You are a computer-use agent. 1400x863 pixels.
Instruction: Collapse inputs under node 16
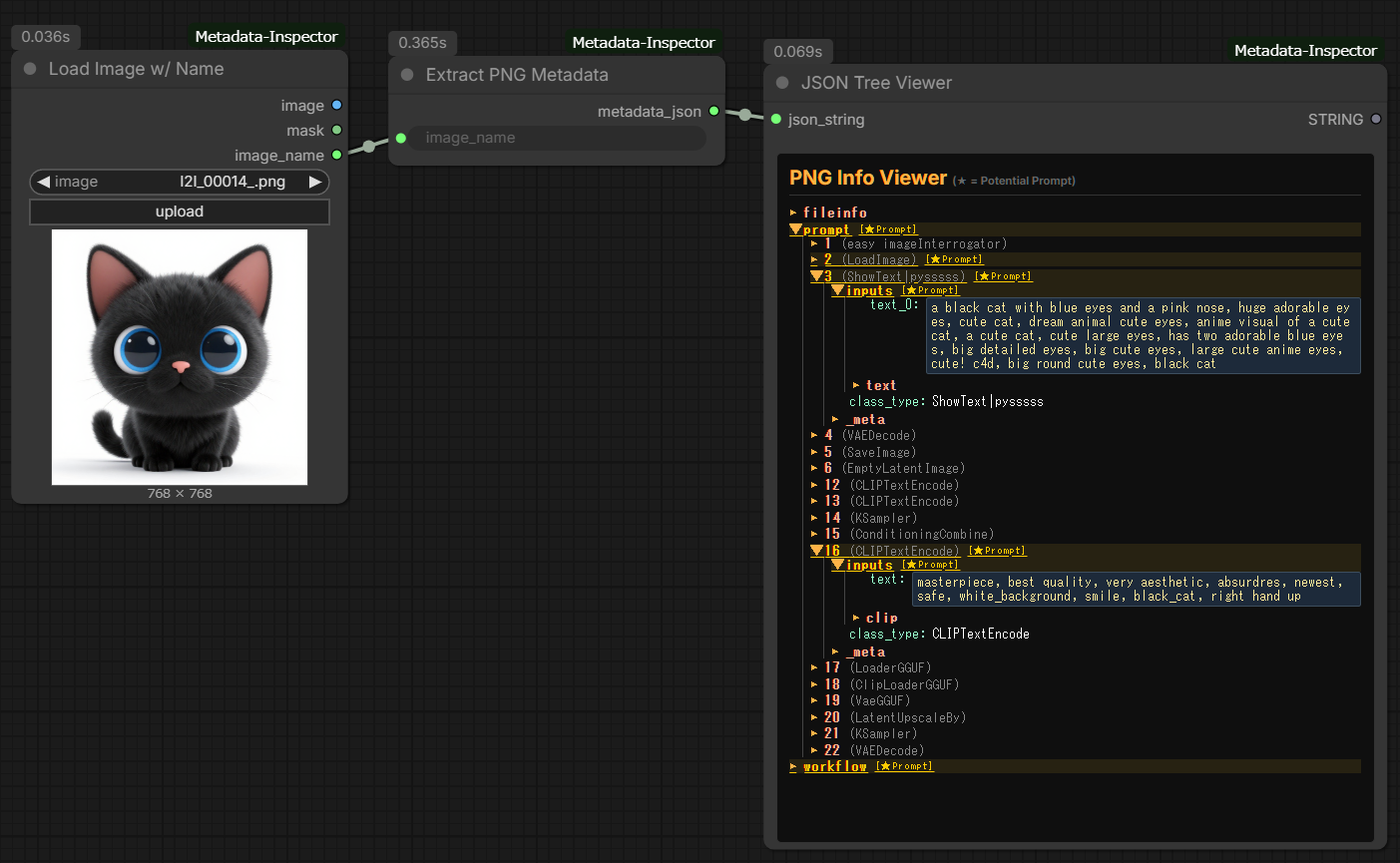click(x=837, y=565)
